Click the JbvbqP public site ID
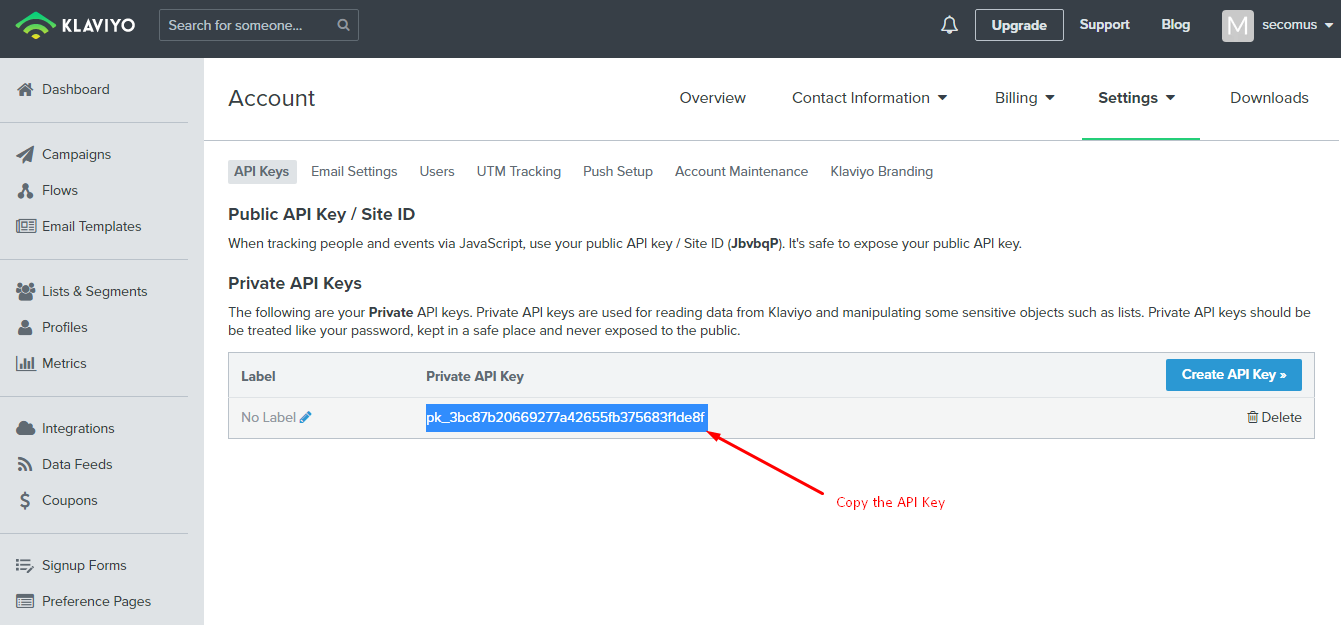Viewport: 1341px width, 625px height. [754, 243]
